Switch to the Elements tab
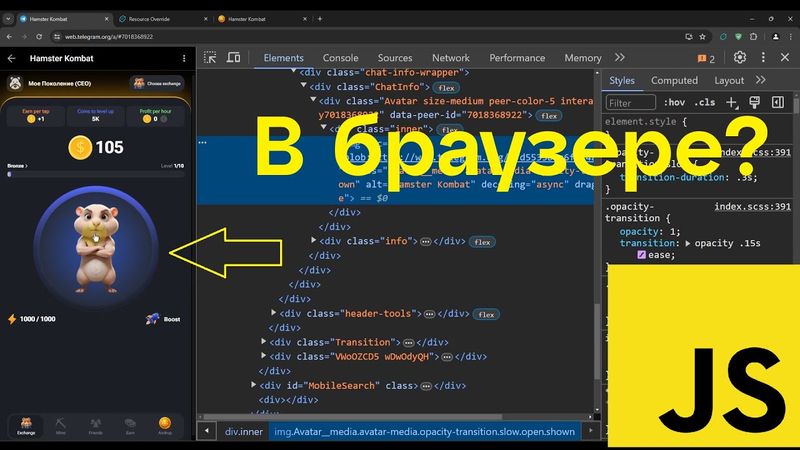This screenshot has height=450, width=800. click(x=283, y=58)
